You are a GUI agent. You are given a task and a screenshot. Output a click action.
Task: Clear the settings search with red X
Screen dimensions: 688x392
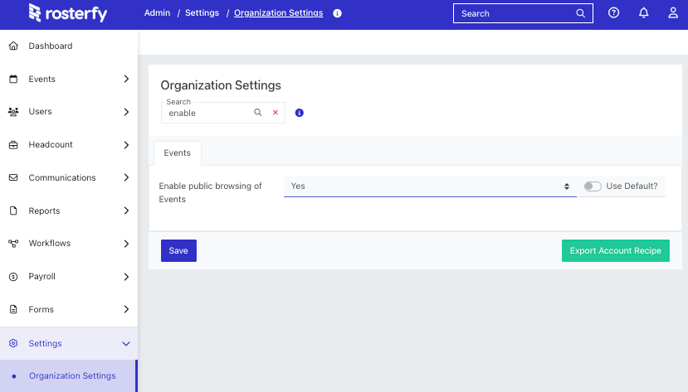tap(276, 112)
